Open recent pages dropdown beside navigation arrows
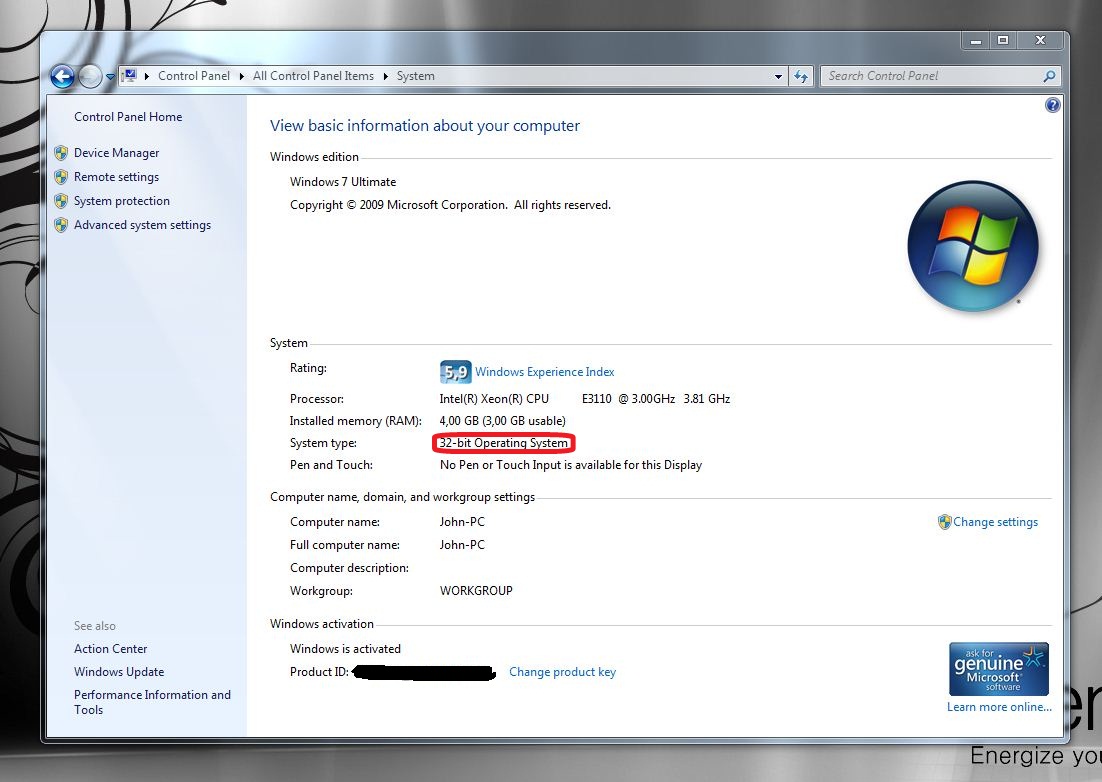 coord(110,77)
